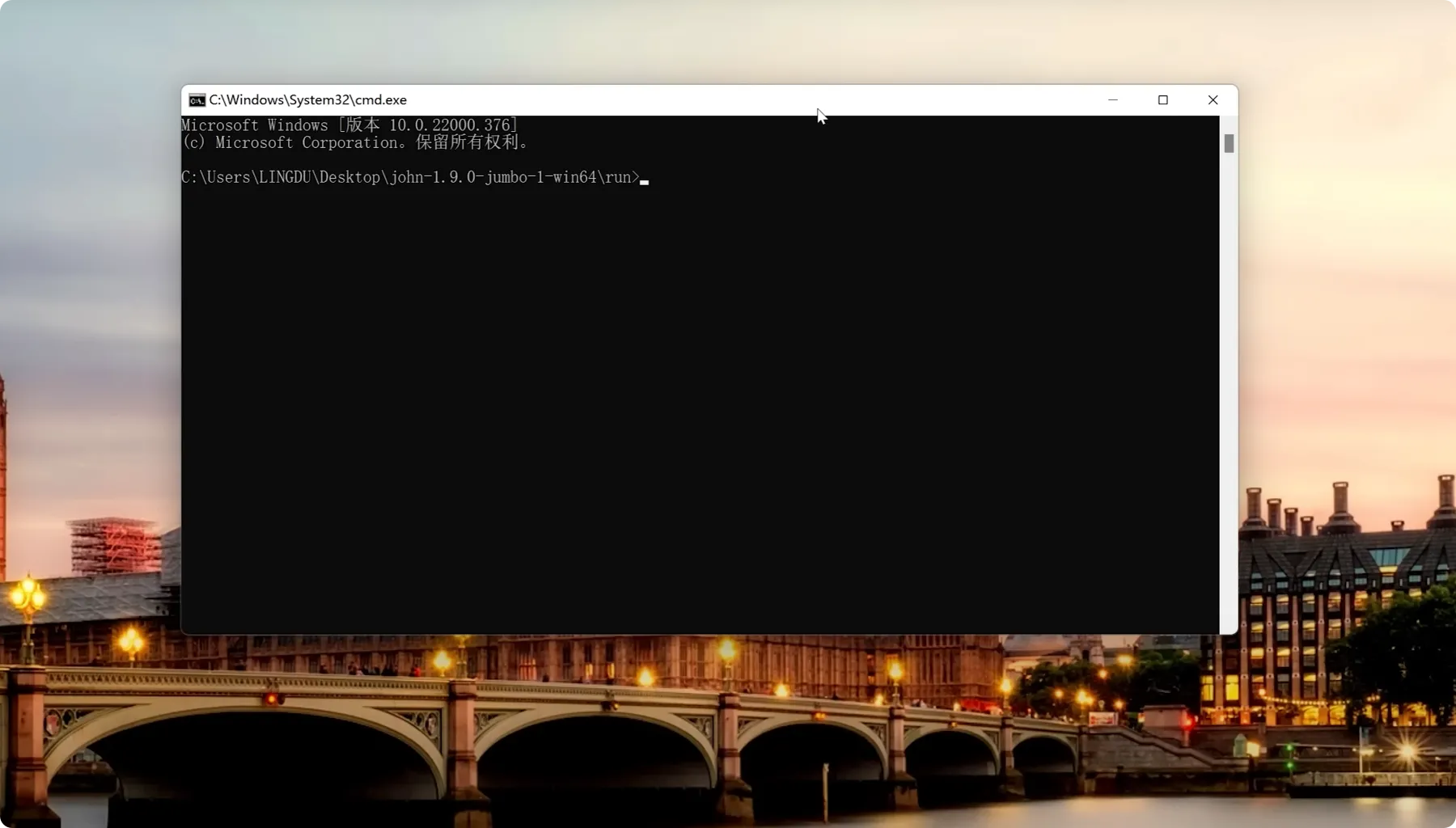Click the blinking cursor after the prompt
The image size is (1456, 828).
tap(645, 183)
